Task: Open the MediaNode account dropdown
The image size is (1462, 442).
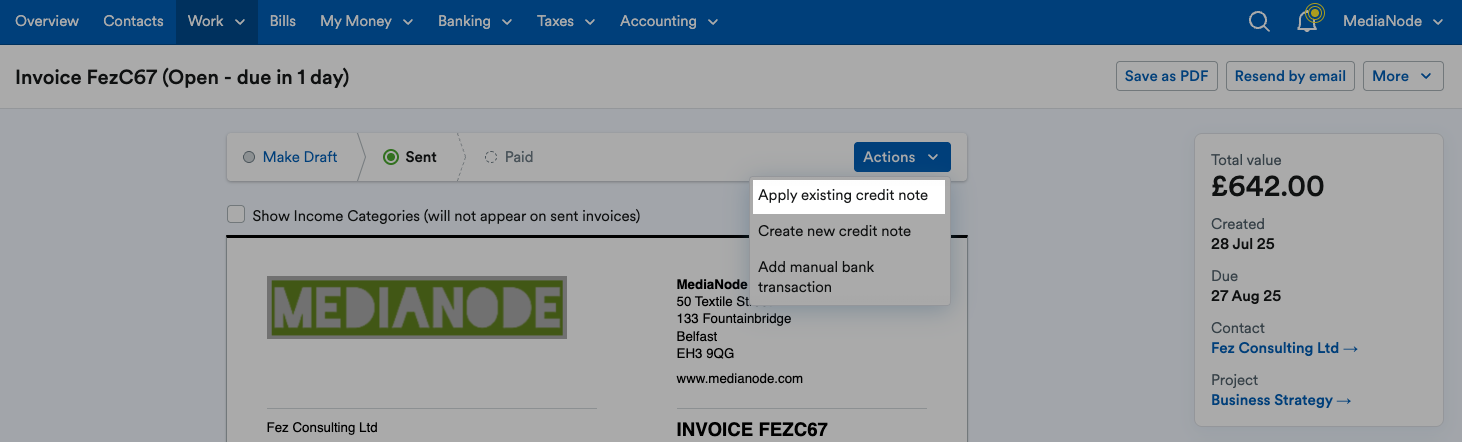Action: point(1393,21)
